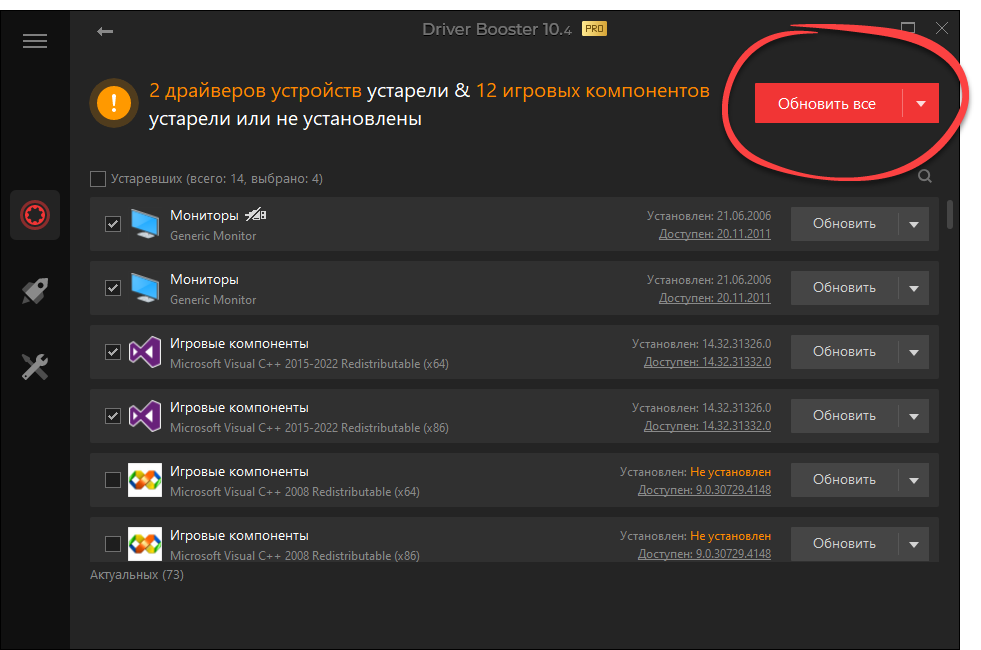Toggle the select-all Устаревших checkbox
This screenshot has height=650, width=981.
tap(98, 179)
